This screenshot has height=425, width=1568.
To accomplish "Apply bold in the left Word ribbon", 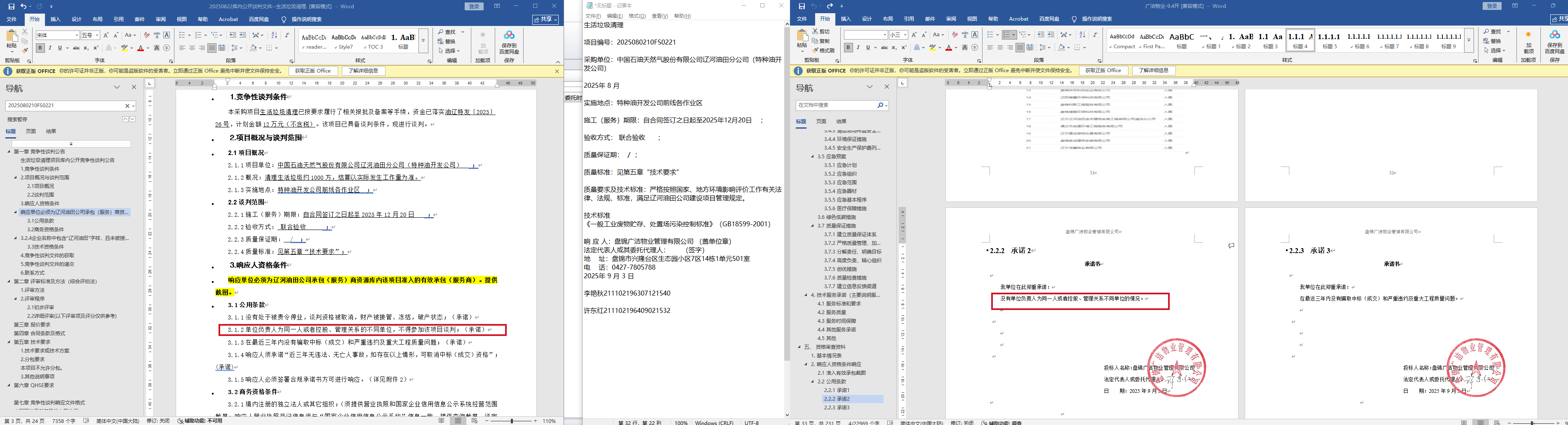I will (x=40, y=48).
